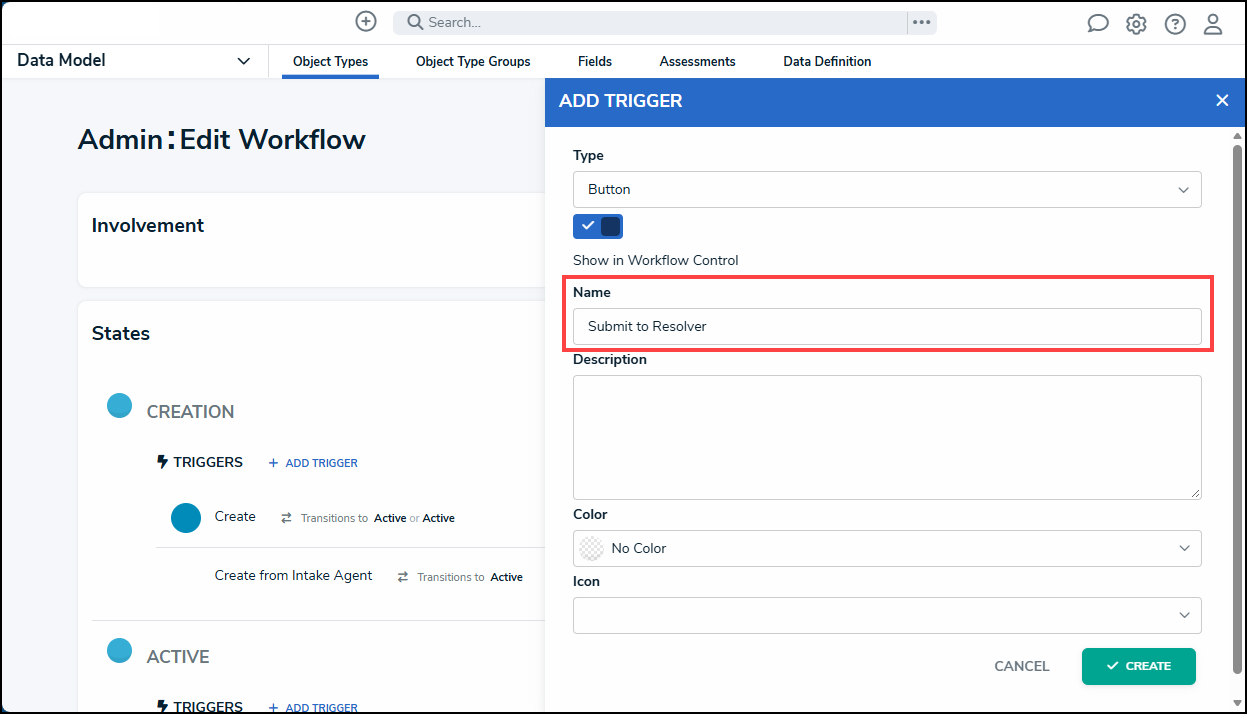Switch to the Object Types tab
This screenshot has height=714, width=1247.
(x=330, y=61)
